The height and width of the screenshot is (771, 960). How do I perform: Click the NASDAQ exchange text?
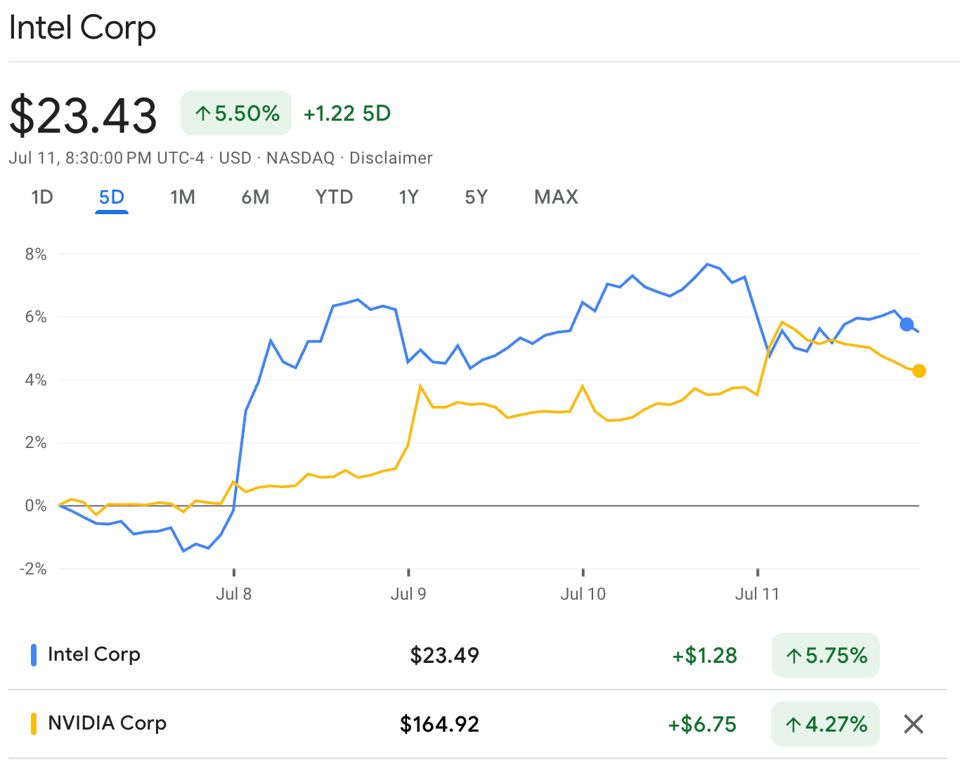pyautogui.click(x=301, y=158)
